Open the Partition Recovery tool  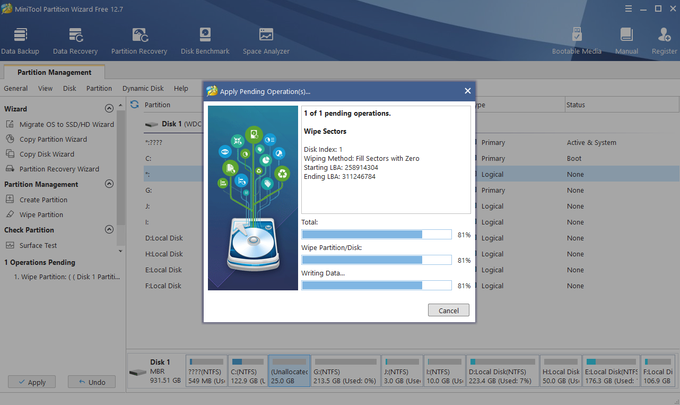[139, 38]
